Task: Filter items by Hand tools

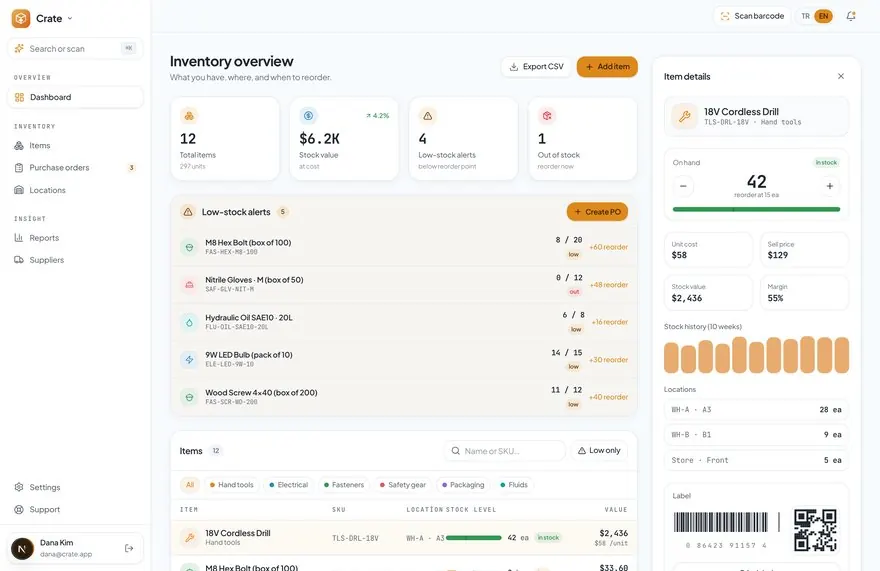Action: click(x=231, y=485)
